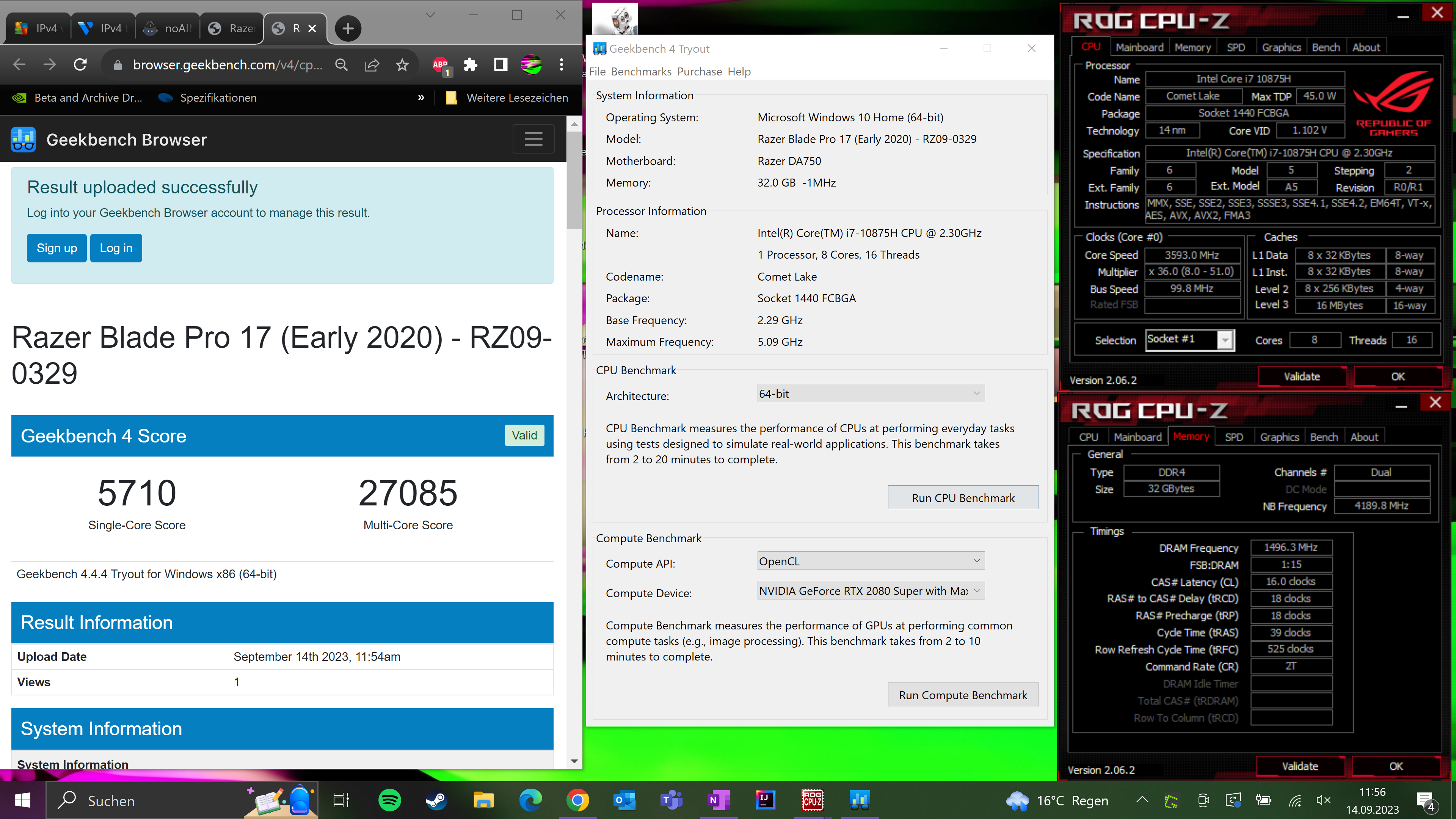Click Run CPU Benchmark
Image resolution: width=1456 pixels, height=819 pixels.
(963, 498)
